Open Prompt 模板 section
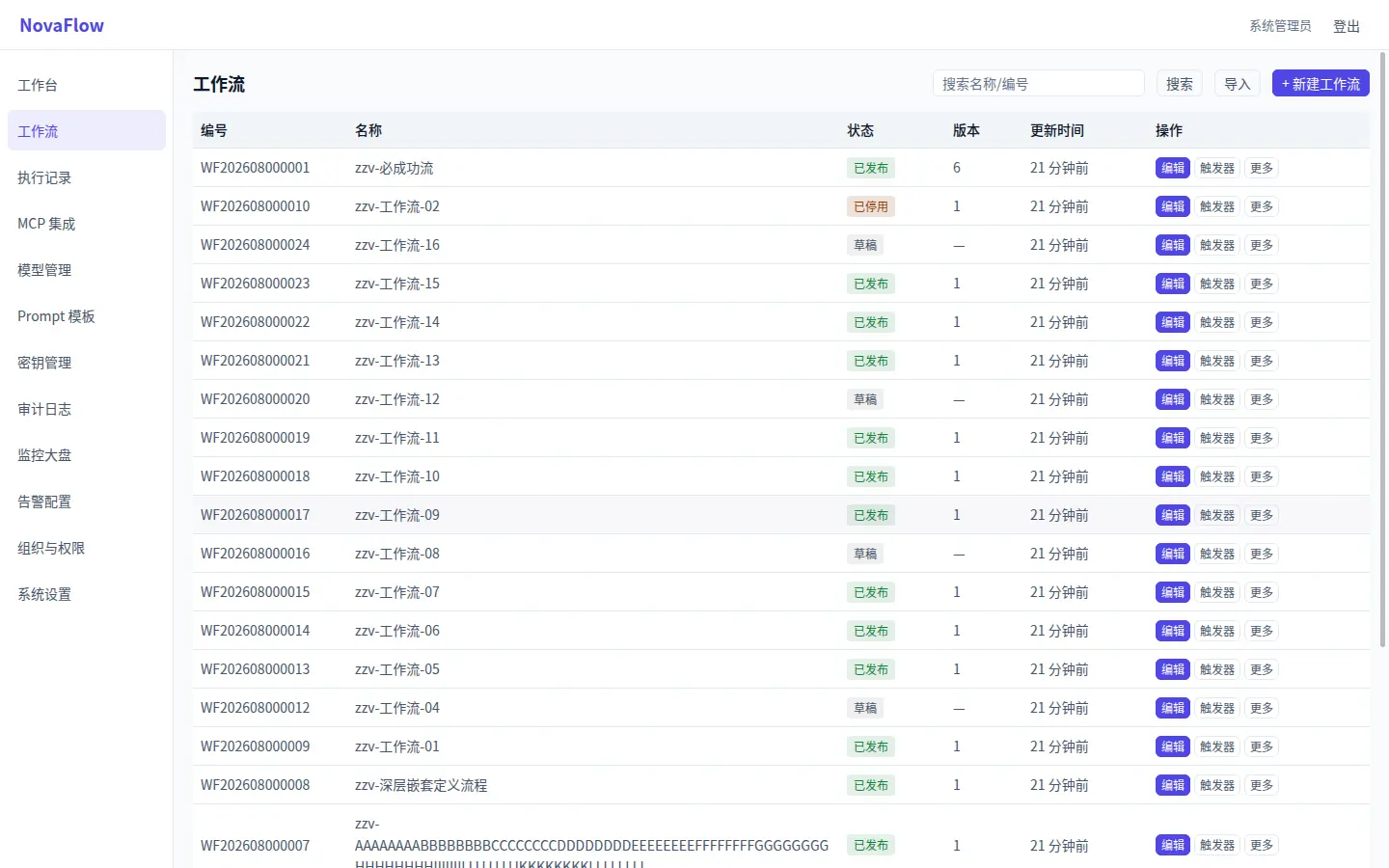Screen dimensions: 1389x868 [87, 316]
